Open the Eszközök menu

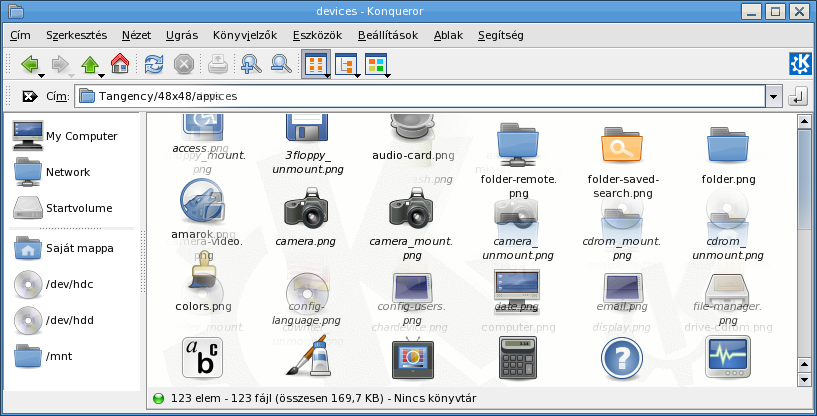click(317, 35)
